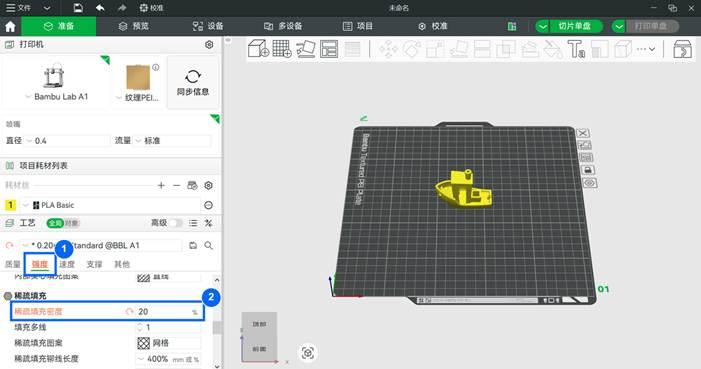
Task: Click the home icon in the tab bar
Action: pyautogui.click(x=10, y=26)
